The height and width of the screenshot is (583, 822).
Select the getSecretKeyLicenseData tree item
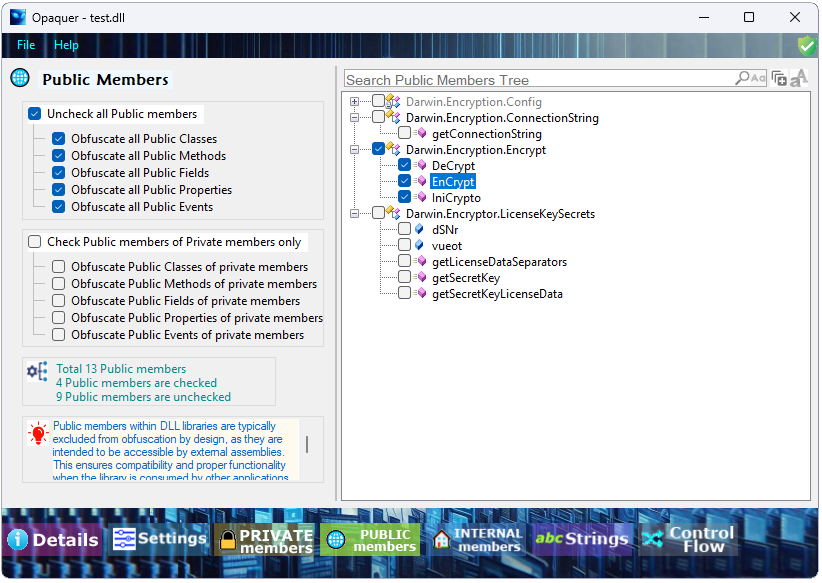497,294
